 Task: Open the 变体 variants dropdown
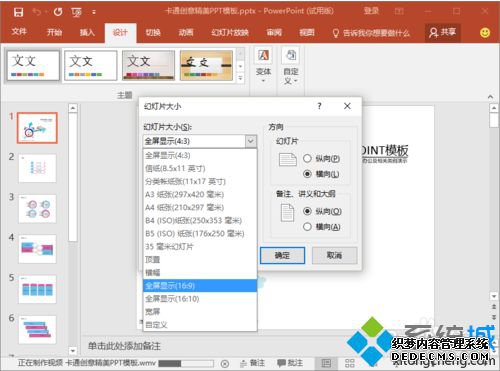click(x=263, y=66)
